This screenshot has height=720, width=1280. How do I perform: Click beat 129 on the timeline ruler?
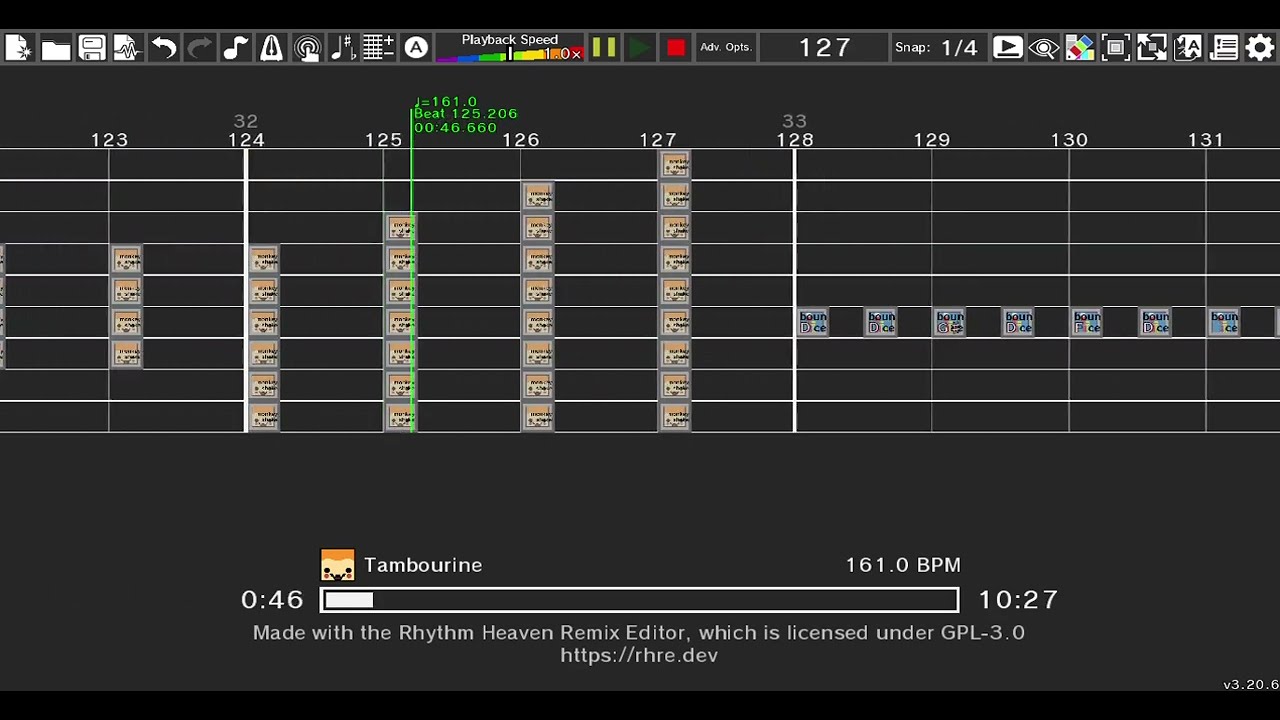tap(932, 140)
